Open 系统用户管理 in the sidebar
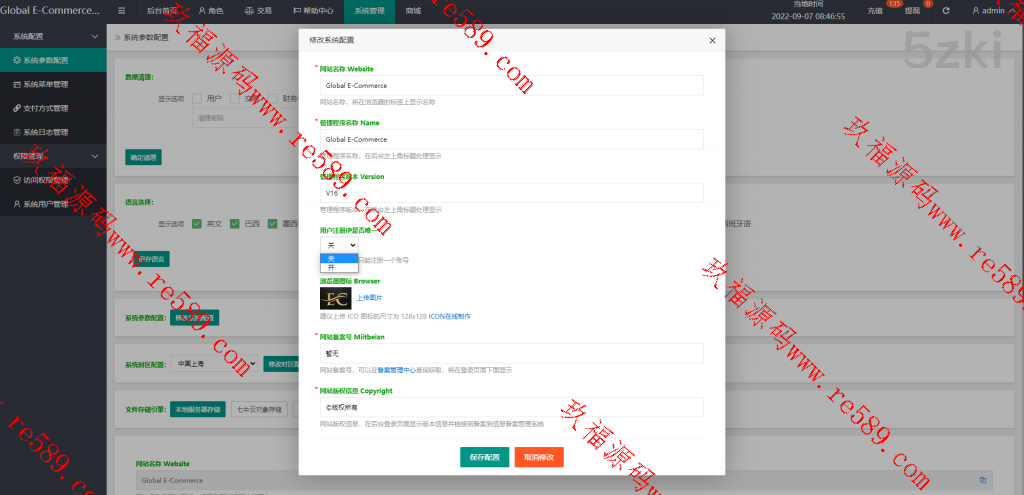 click(53, 204)
